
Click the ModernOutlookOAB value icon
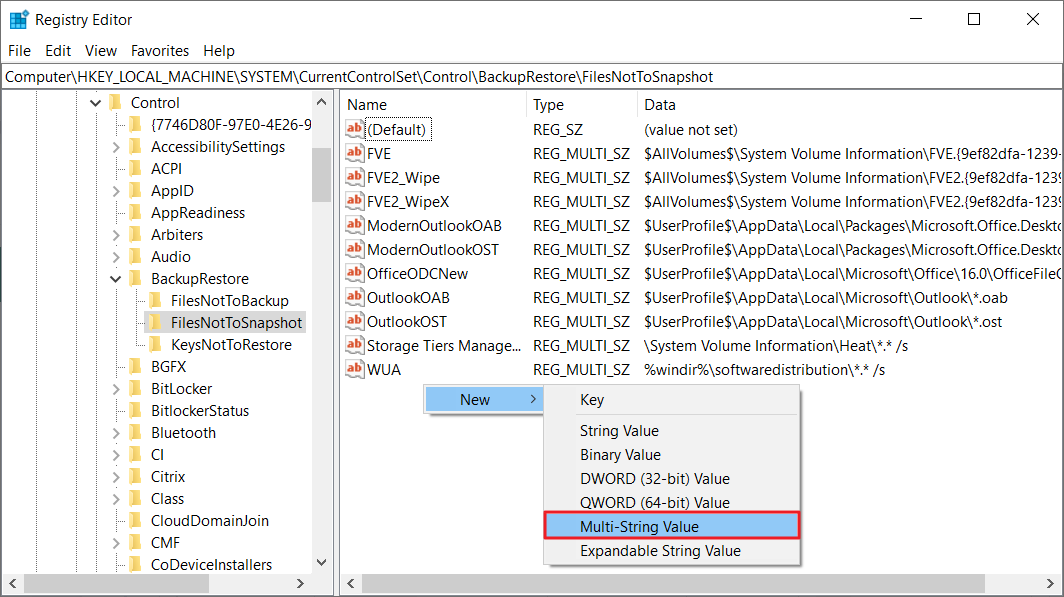coord(355,225)
